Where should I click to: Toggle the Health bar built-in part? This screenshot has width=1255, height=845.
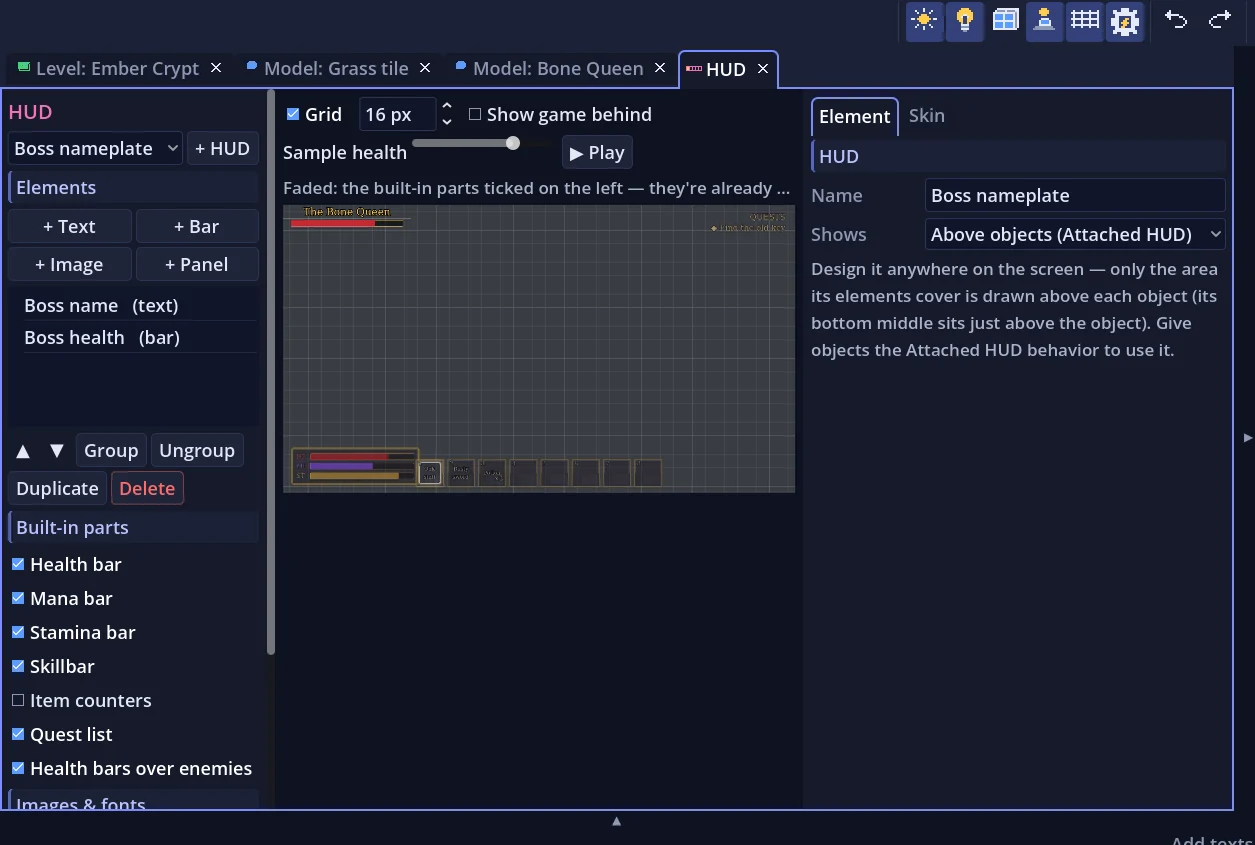18,564
